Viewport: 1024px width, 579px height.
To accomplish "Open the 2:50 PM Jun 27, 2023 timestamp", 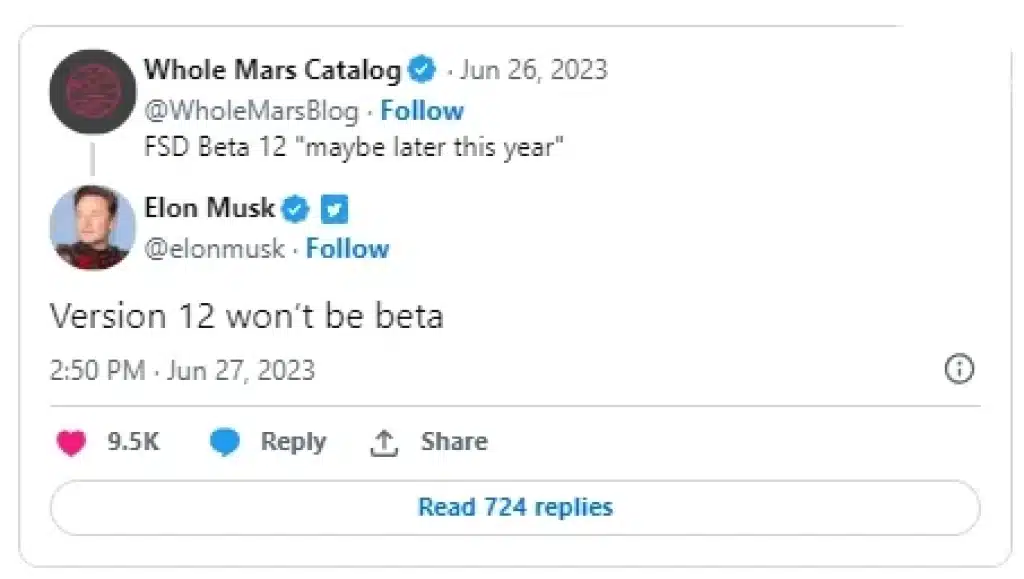I will point(182,370).
